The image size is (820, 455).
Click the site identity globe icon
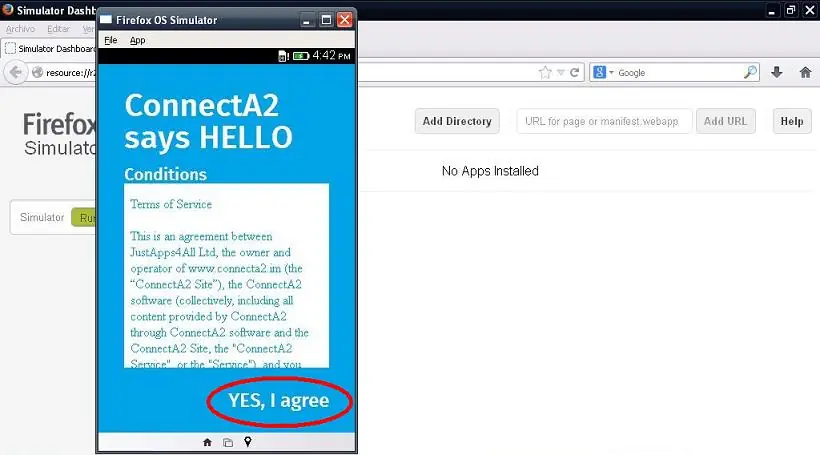tap(37, 73)
